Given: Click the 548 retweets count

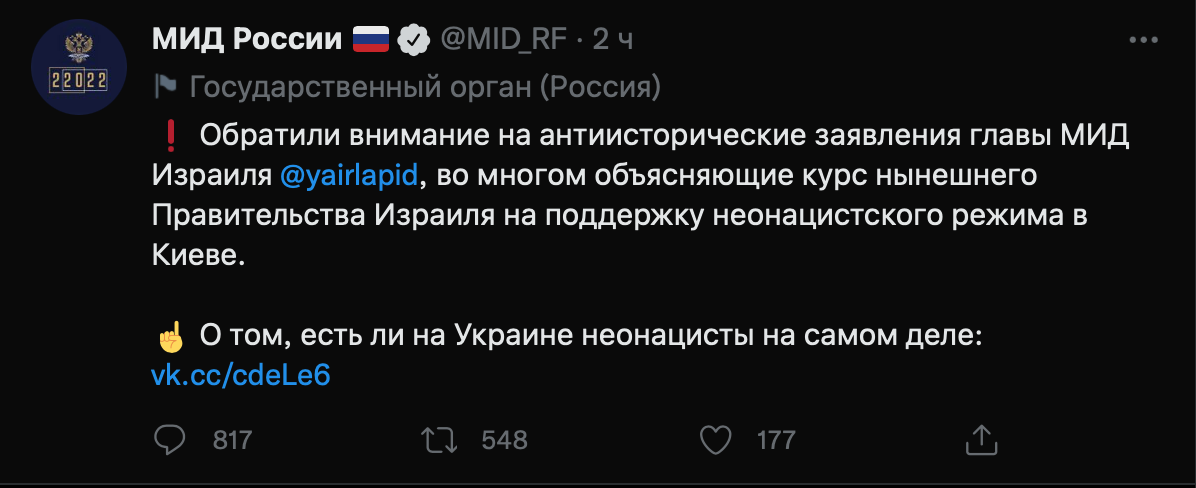Looking at the screenshot, I should [x=504, y=439].
